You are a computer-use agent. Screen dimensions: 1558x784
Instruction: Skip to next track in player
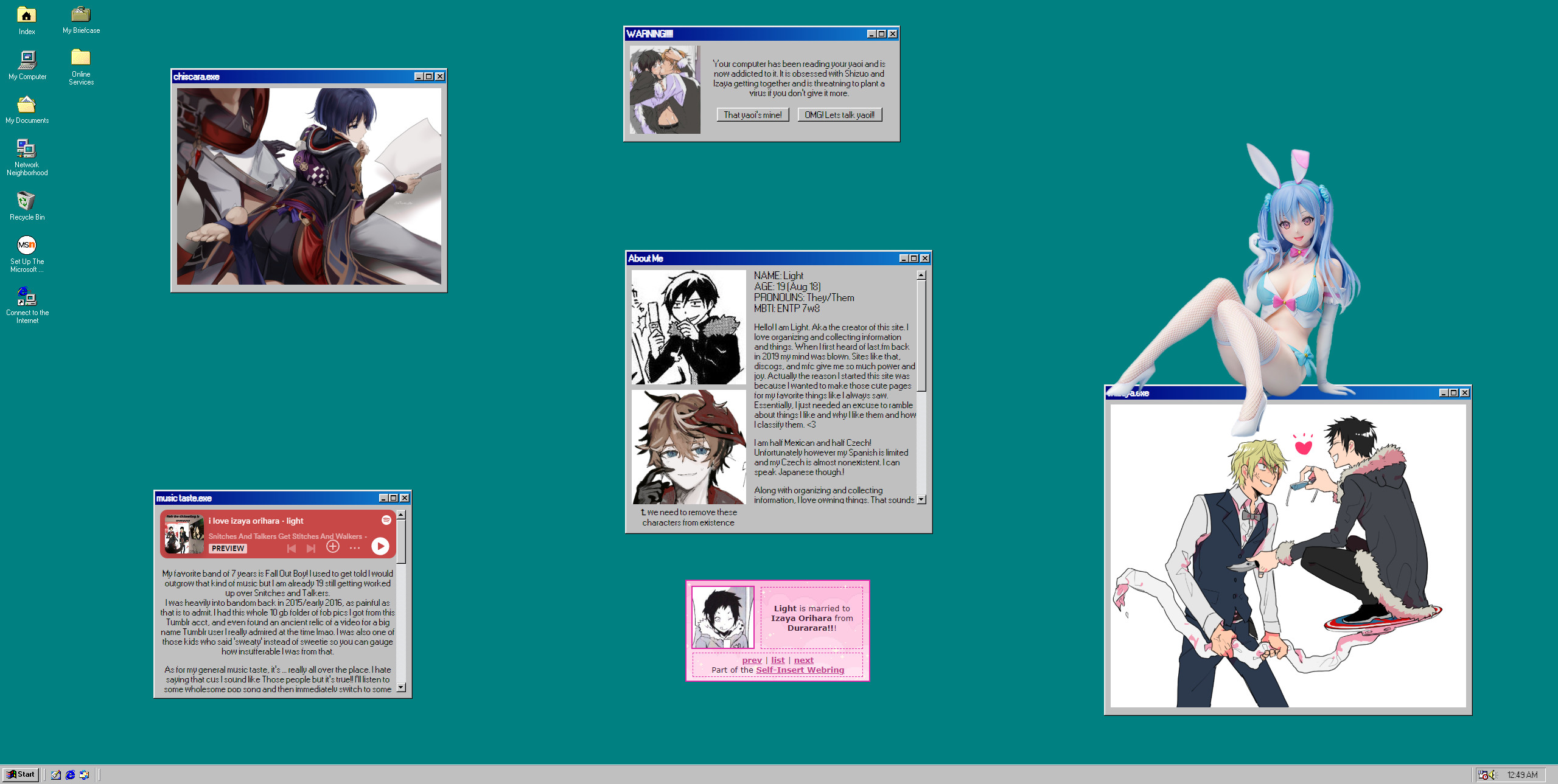(311, 549)
